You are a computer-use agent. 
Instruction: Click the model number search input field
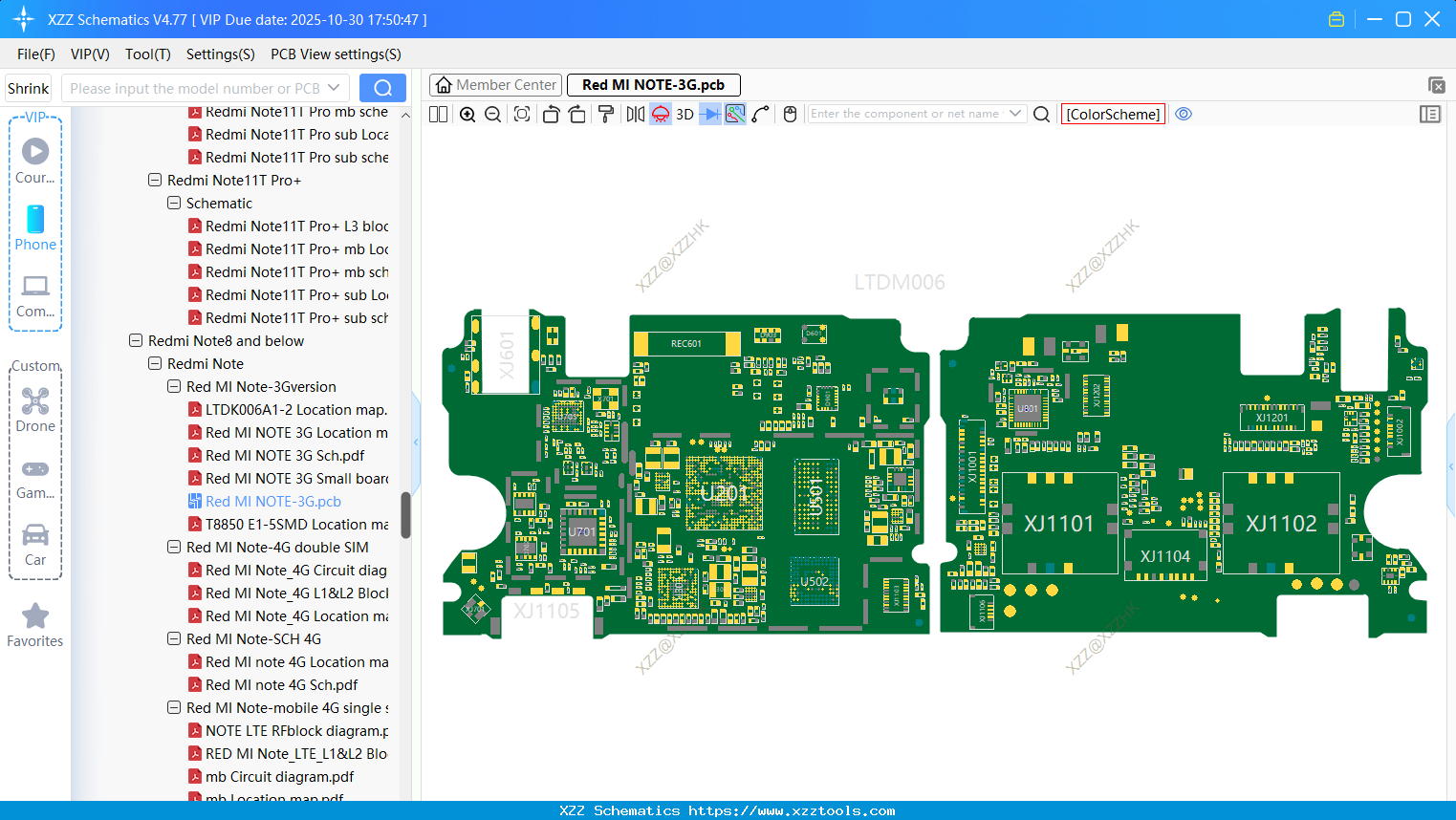tap(194, 89)
